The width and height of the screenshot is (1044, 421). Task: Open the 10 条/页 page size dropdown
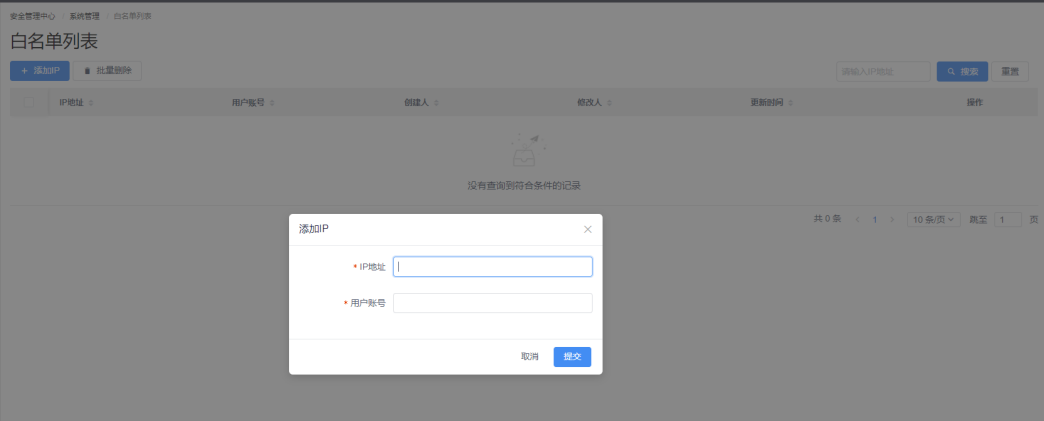click(x=933, y=219)
